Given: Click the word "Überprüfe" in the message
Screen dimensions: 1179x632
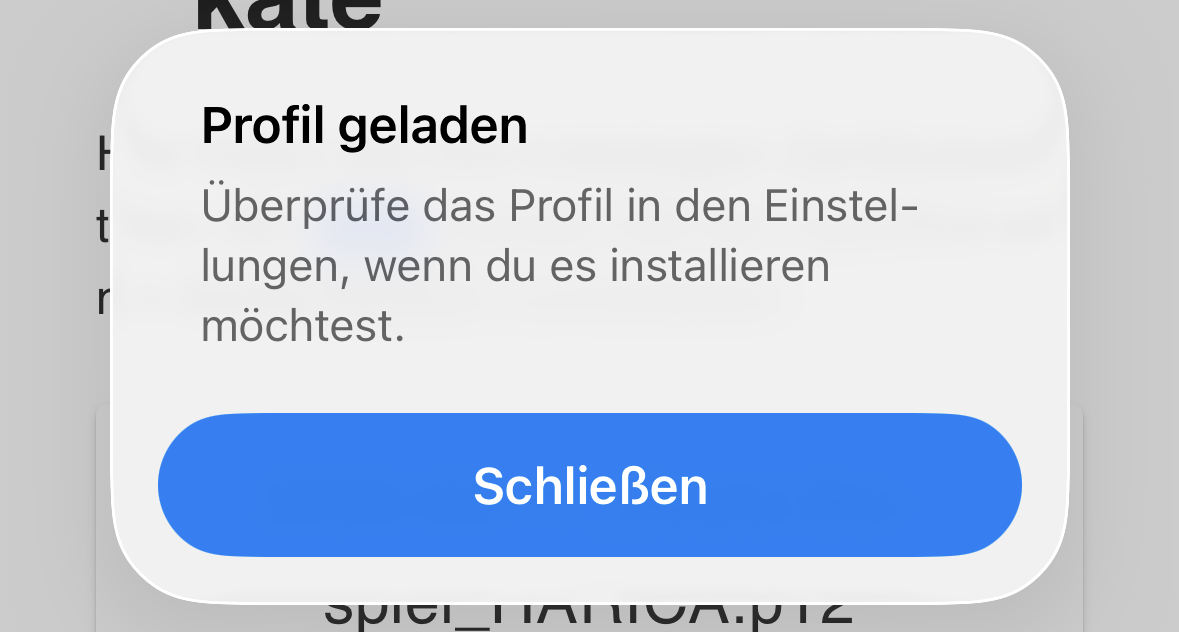Looking at the screenshot, I should tap(305, 205).
